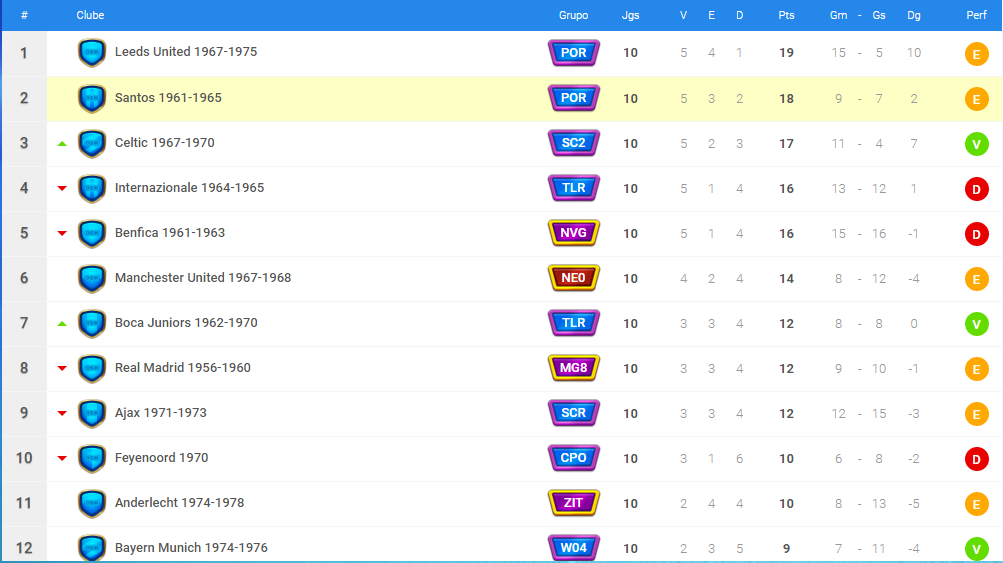Click the red down arrow beside Ajax
The width and height of the screenshot is (1003, 563).
[62, 414]
